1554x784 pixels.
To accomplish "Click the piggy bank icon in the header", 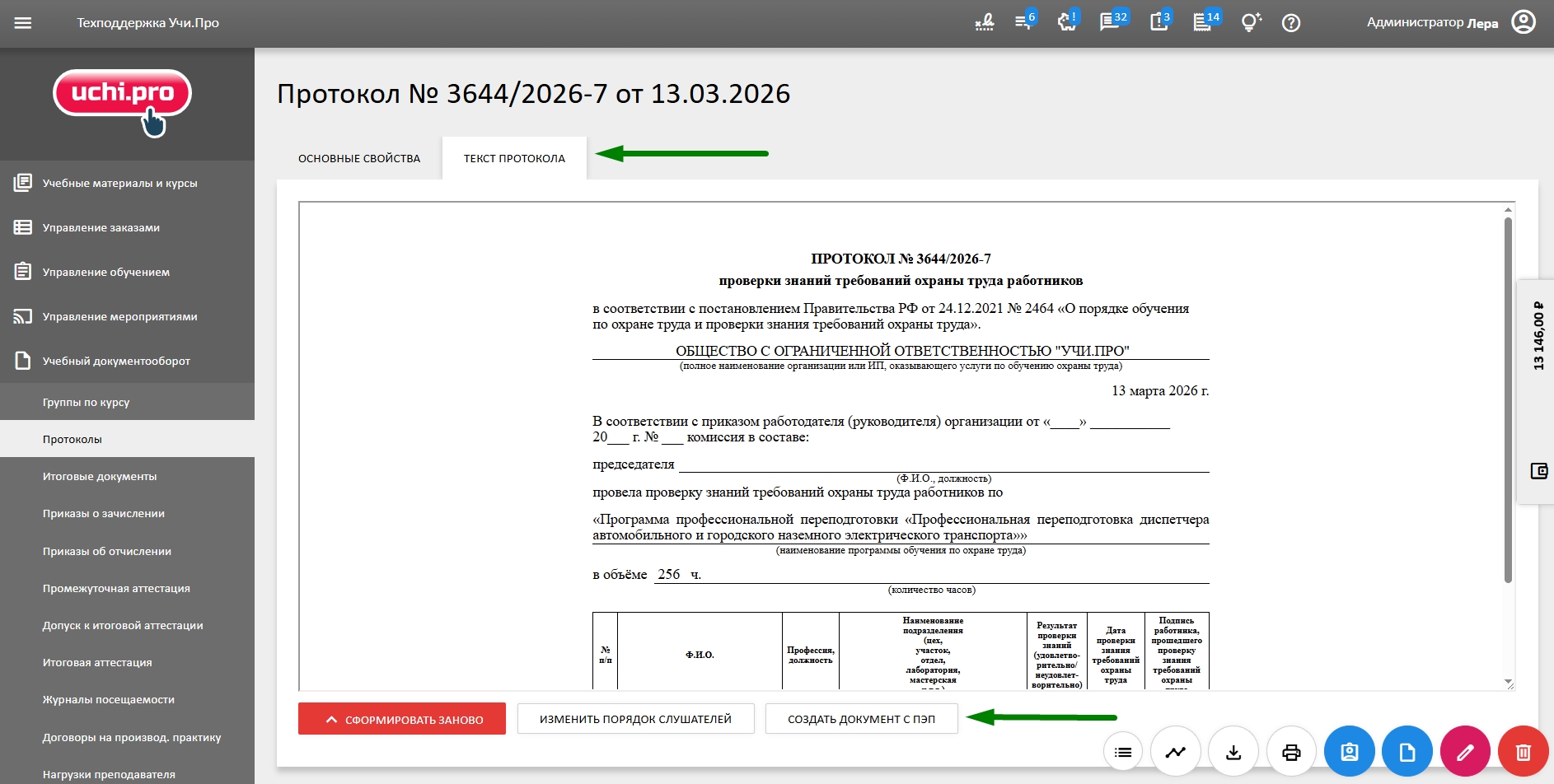I will pyautogui.click(x=1067, y=23).
